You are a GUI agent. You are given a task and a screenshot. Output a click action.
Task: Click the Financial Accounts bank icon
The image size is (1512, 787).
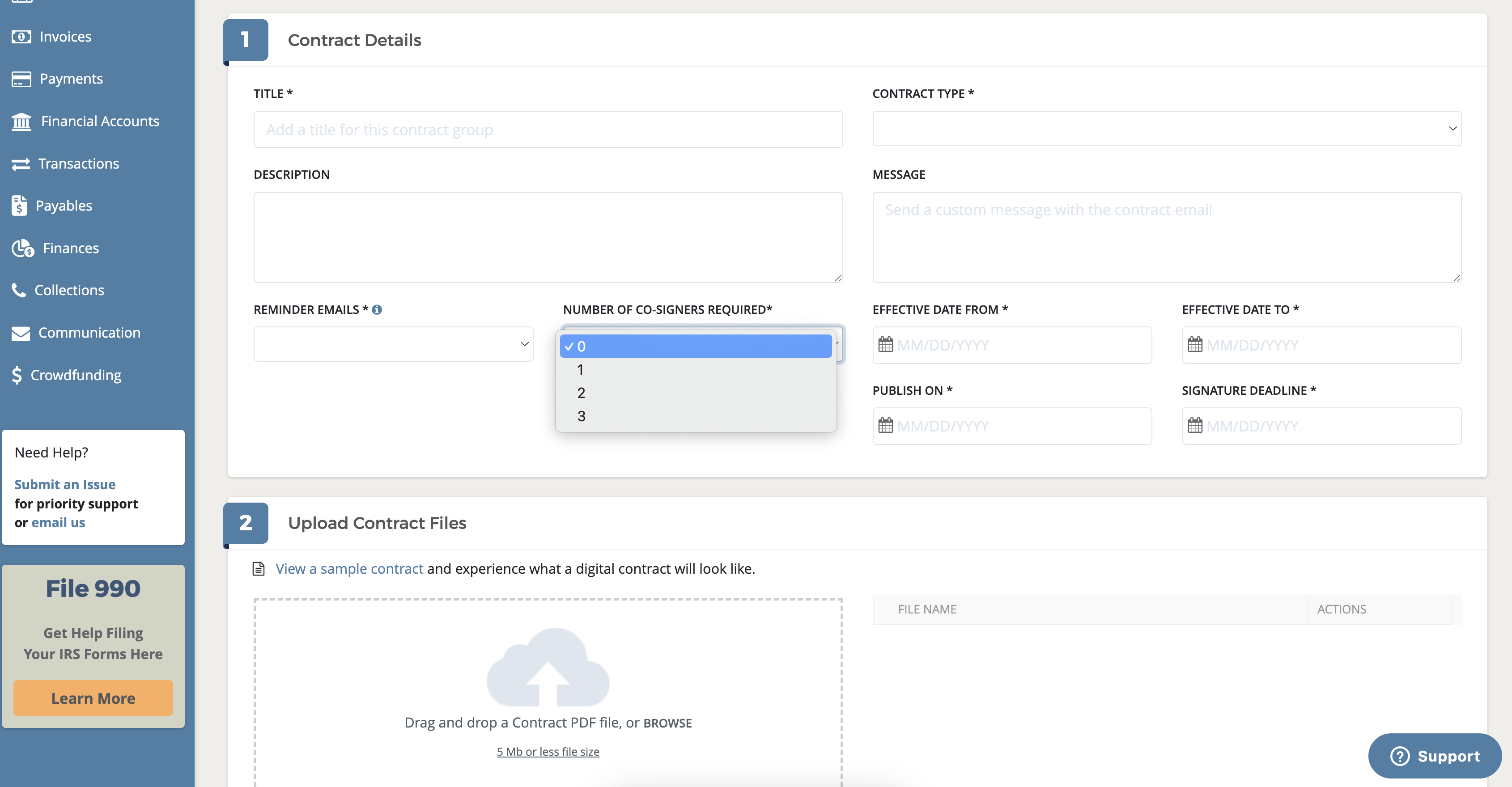coord(22,122)
